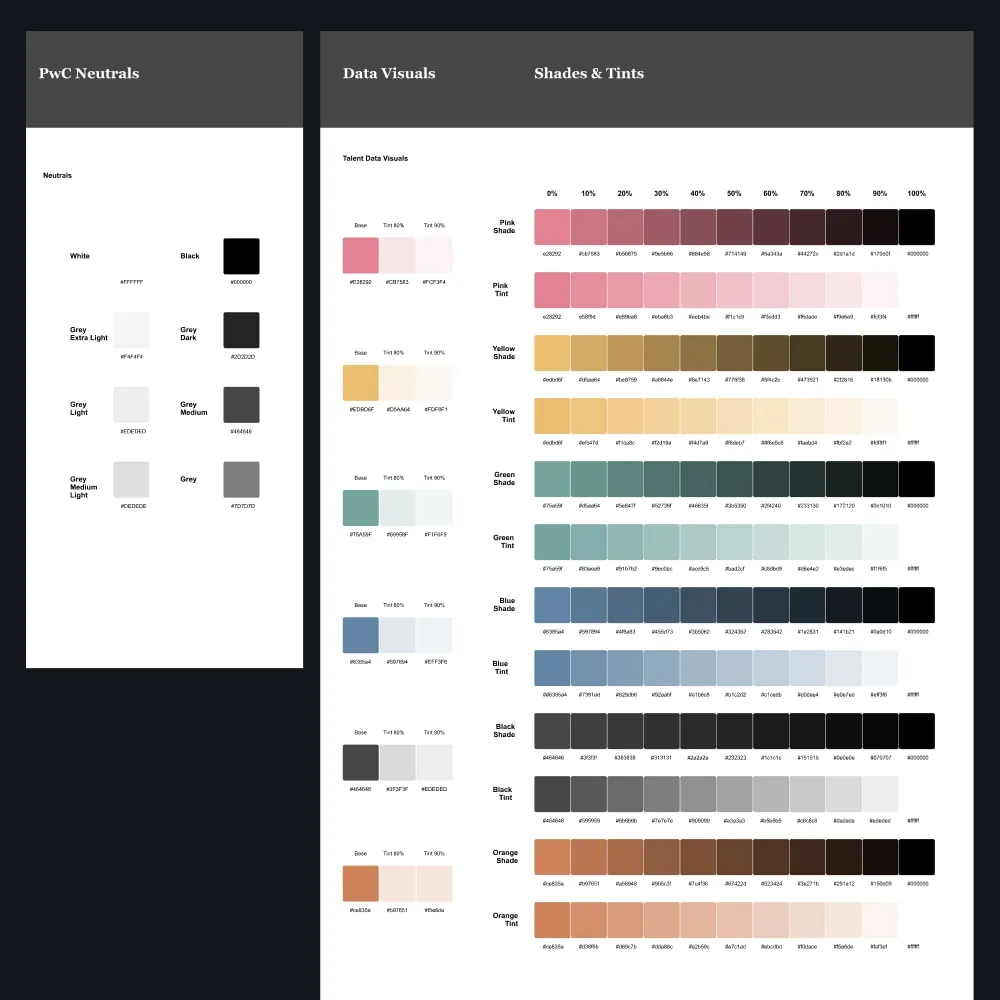Select the Black Tint 50% swatch
The image size is (1000, 1000).
click(734, 794)
